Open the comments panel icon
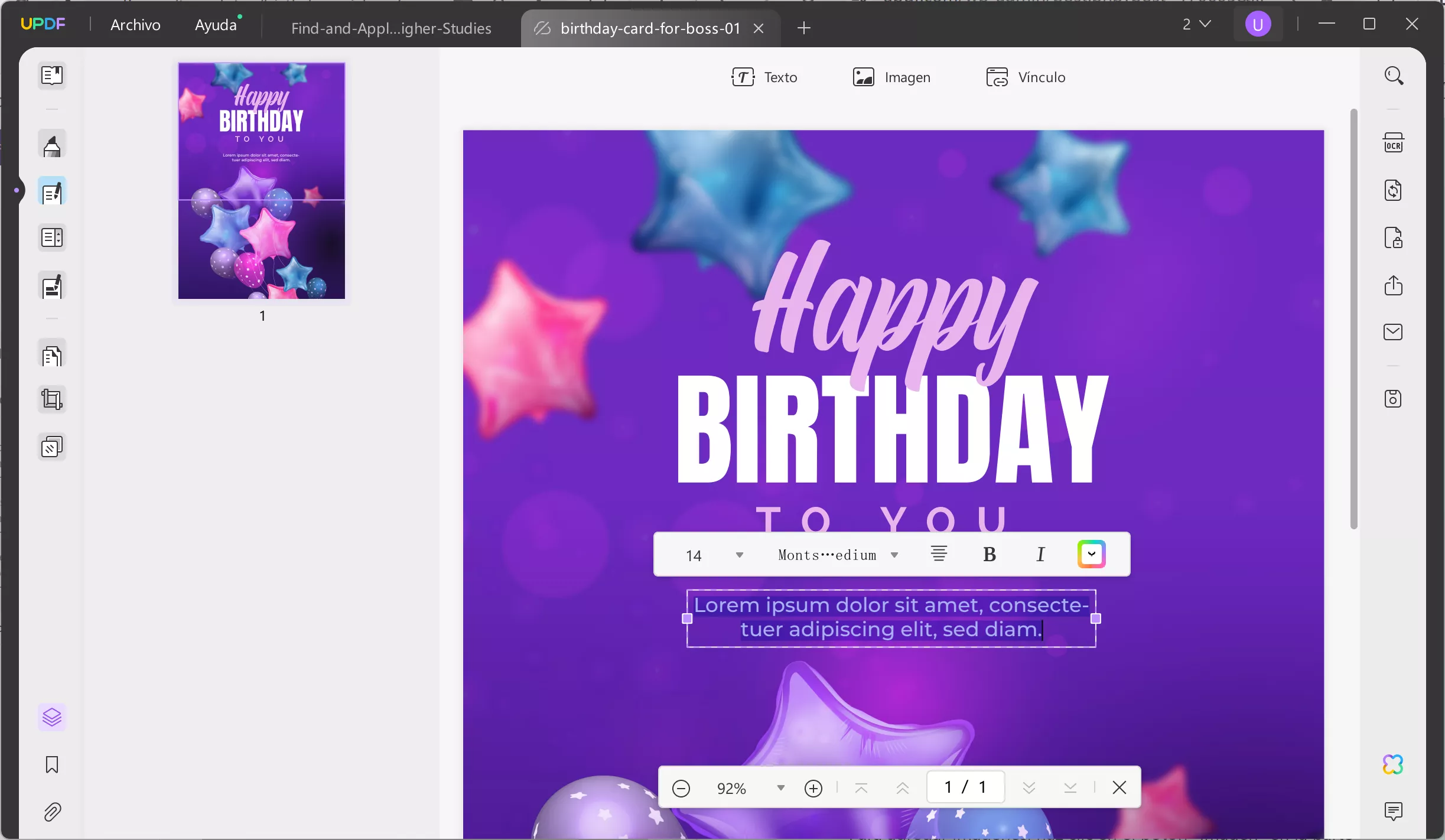Viewport: 1445px width, 840px height. click(x=1394, y=812)
